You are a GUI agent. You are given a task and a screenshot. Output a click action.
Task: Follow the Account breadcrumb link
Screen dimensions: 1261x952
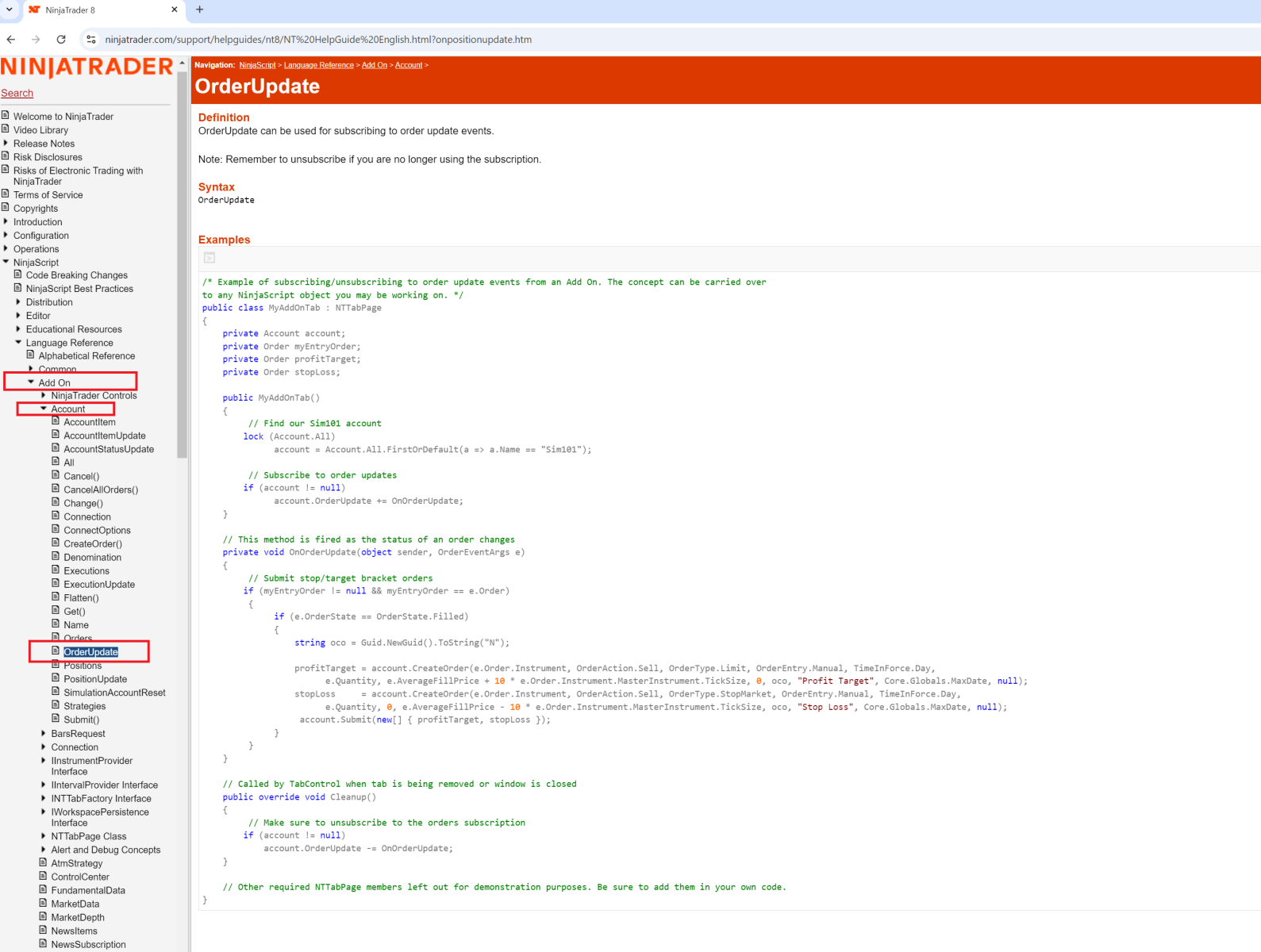point(409,65)
